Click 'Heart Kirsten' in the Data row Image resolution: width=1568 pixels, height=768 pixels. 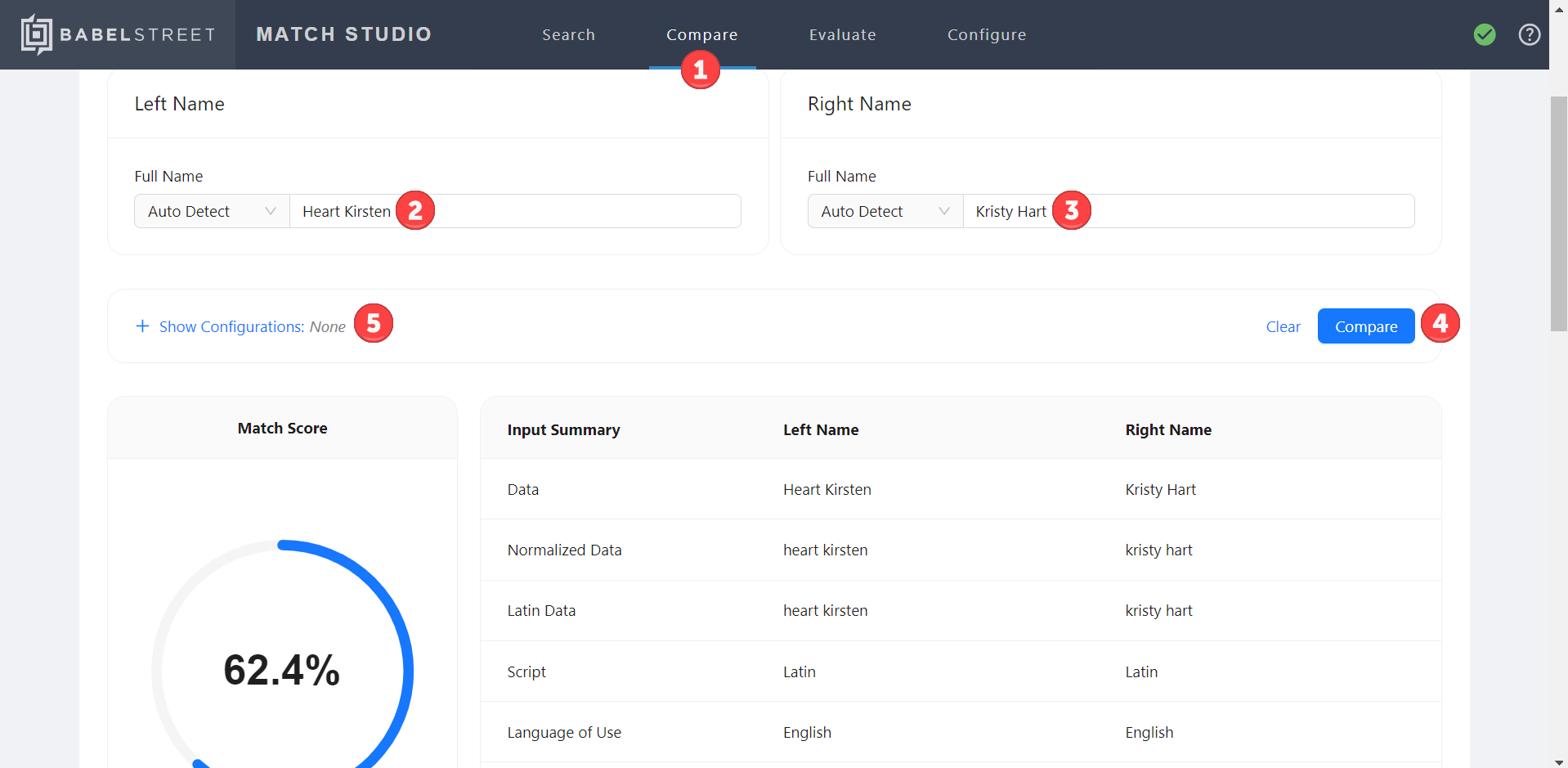tap(827, 489)
